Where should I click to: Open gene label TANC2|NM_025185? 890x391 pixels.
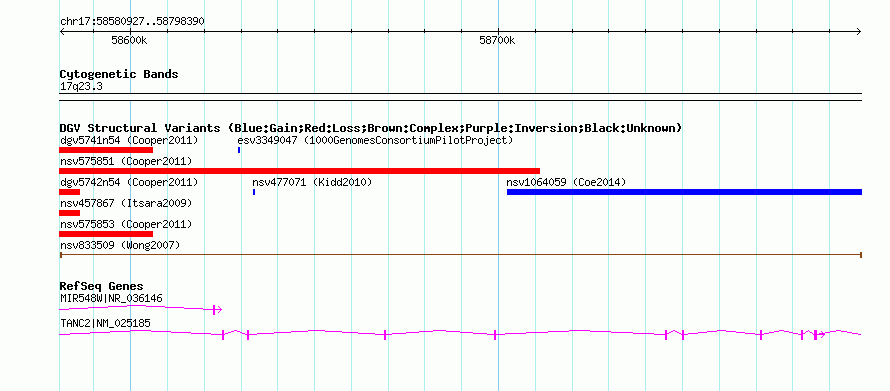tap(105, 324)
